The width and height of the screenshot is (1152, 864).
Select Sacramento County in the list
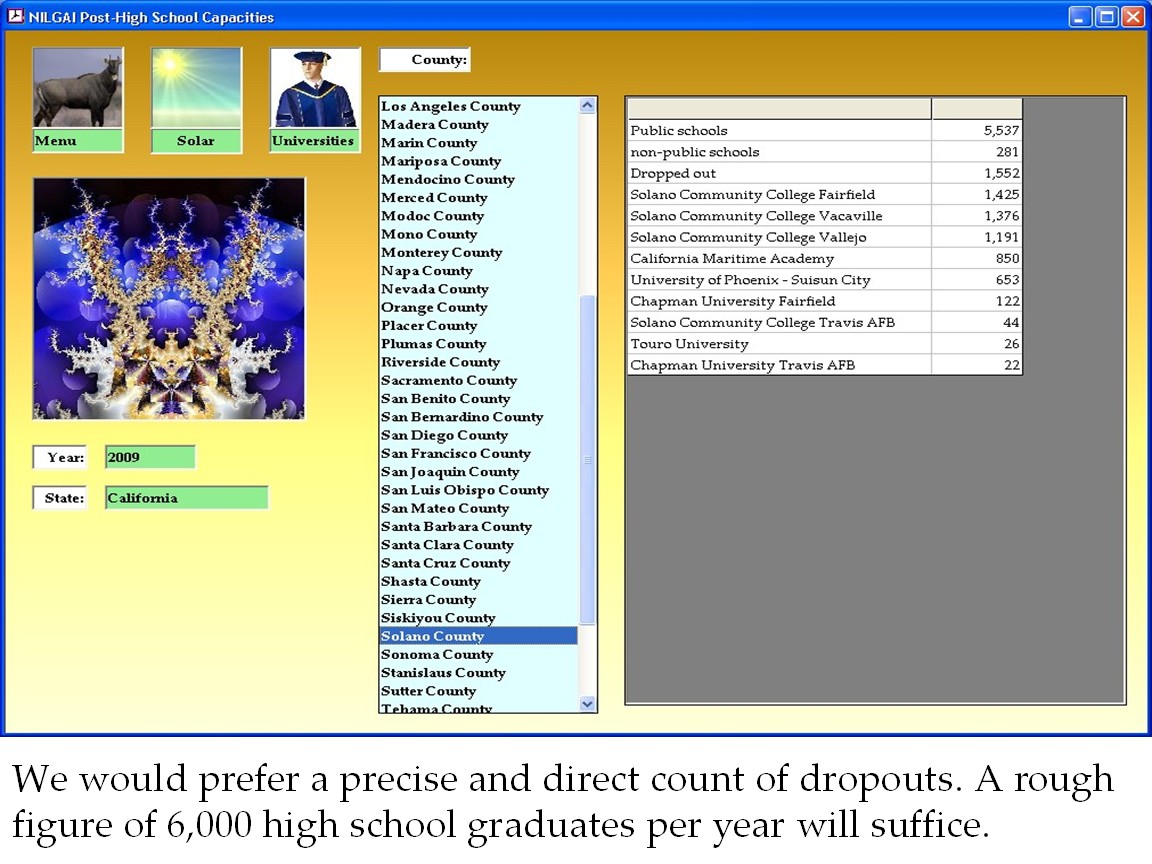pyautogui.click(x=449, y=381)
